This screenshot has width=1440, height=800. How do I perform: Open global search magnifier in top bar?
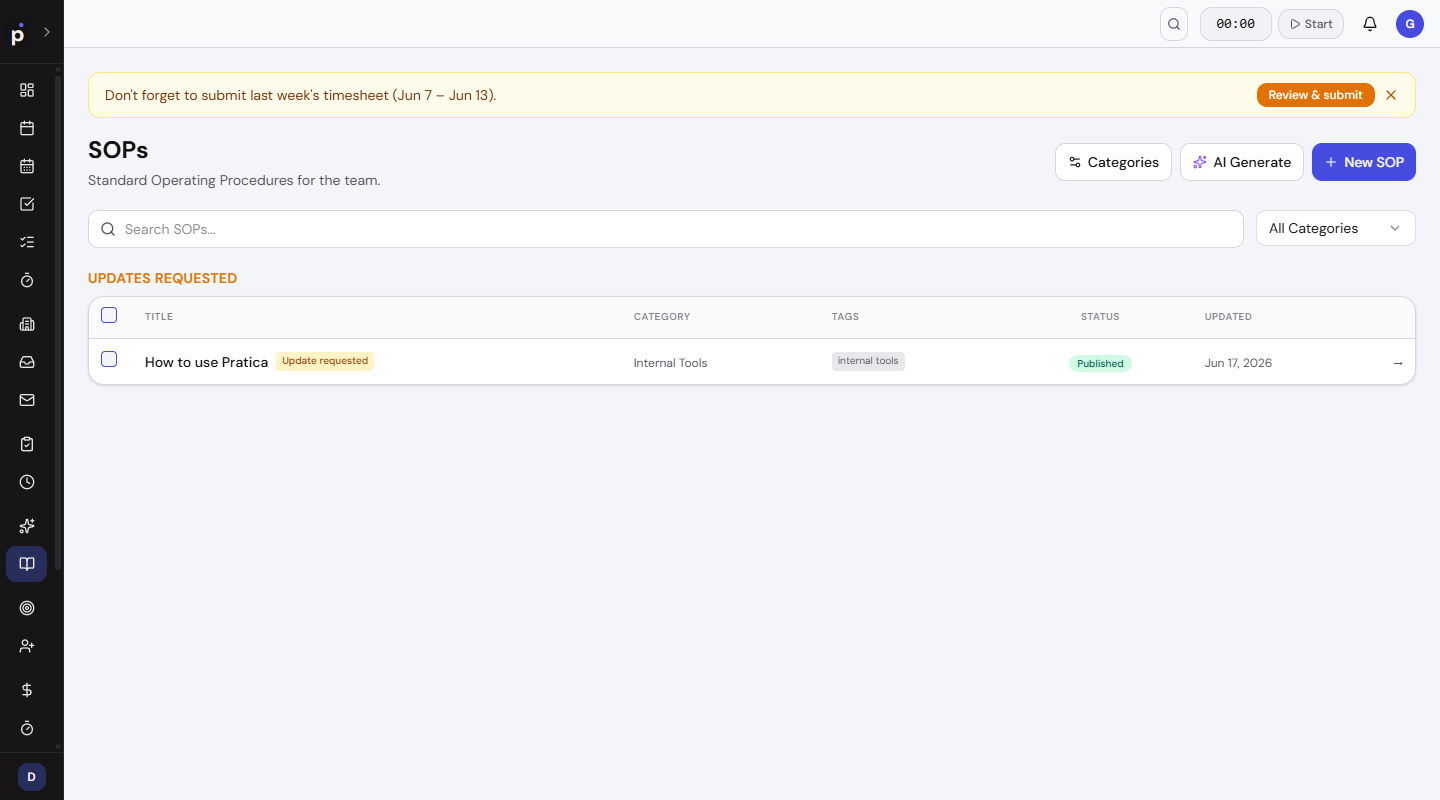tap(1174, 24)
